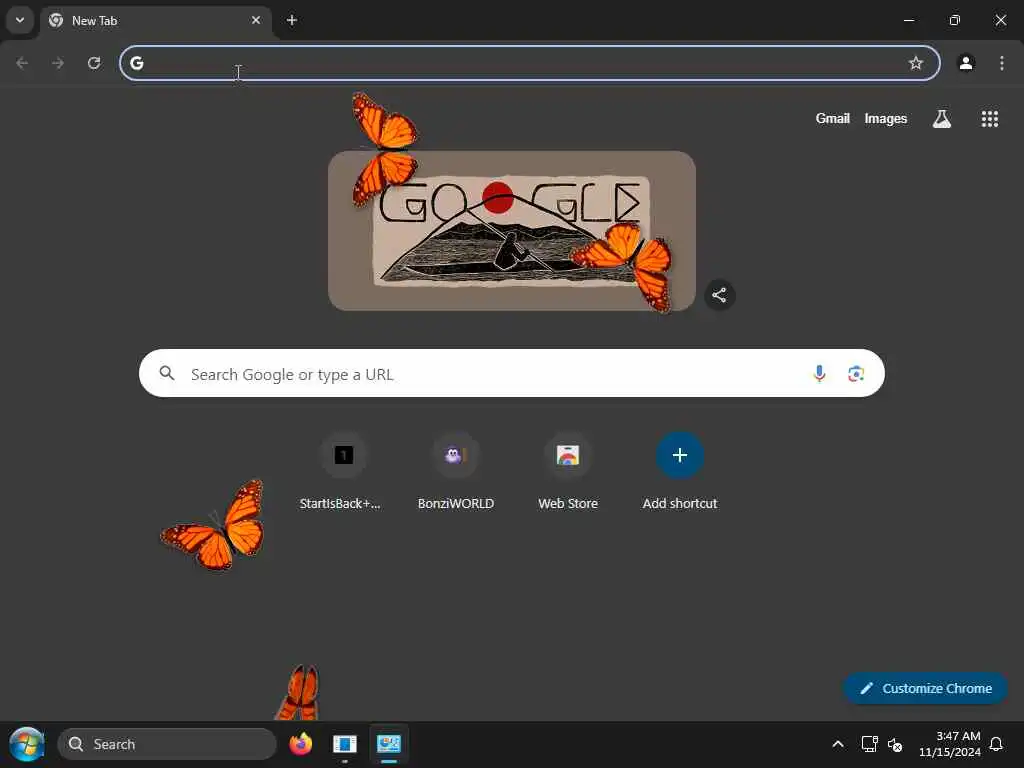Open the Gmail link
Image resolution: width=1024 pixels, height=768 pixels.
click(x=832, y=118)
